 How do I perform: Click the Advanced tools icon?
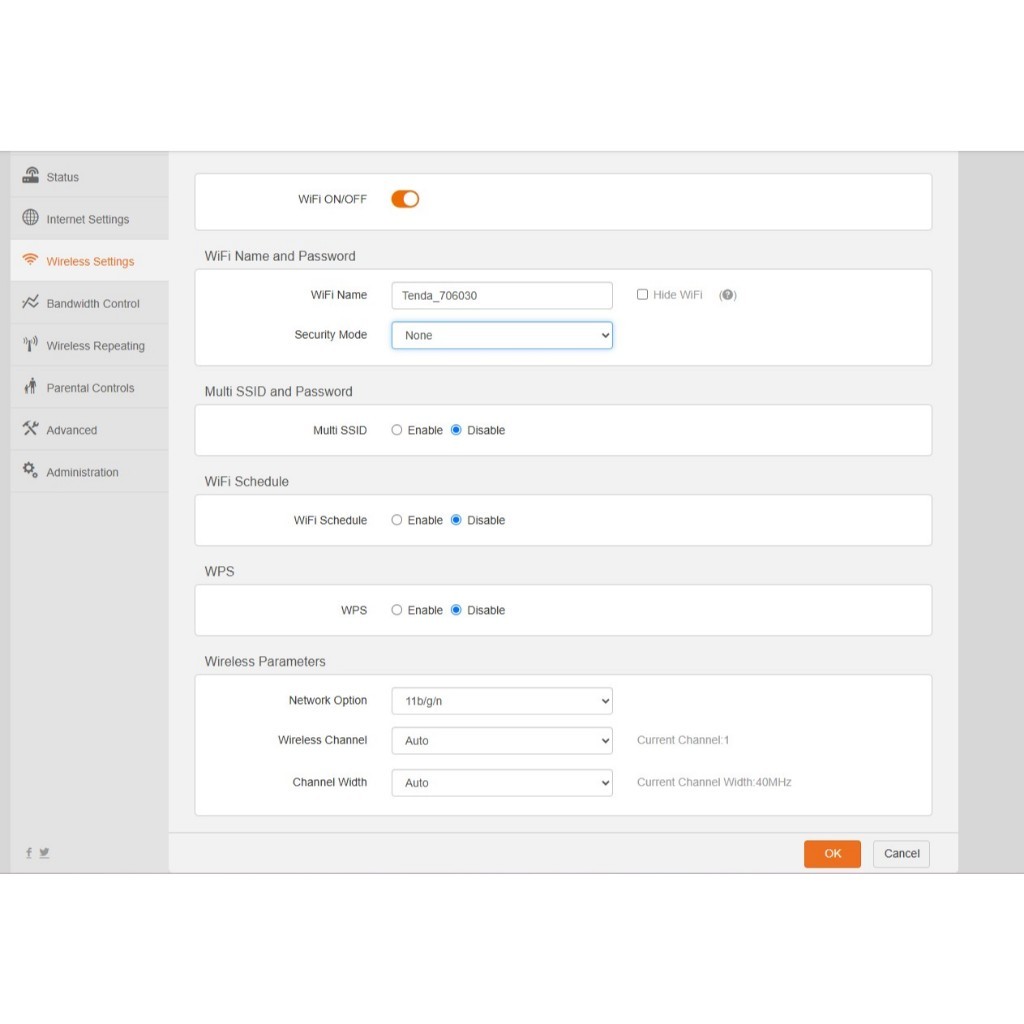(x=31, y=429)
